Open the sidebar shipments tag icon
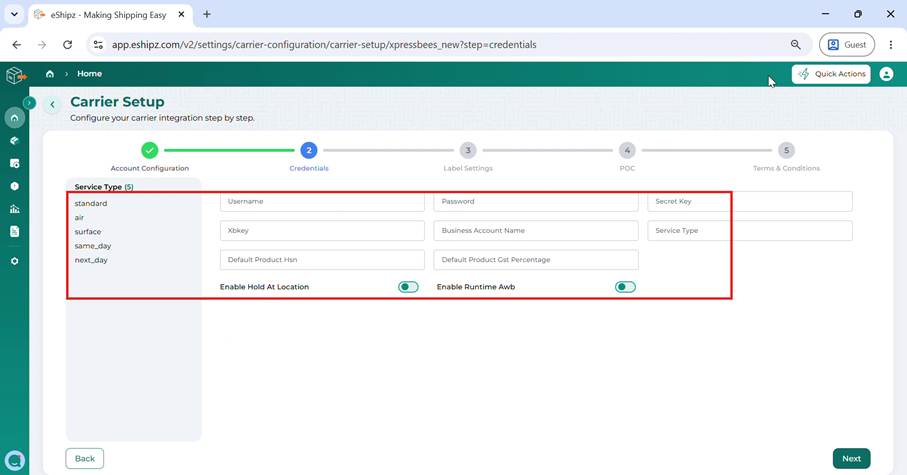The image size is (907, 475). 14,141
